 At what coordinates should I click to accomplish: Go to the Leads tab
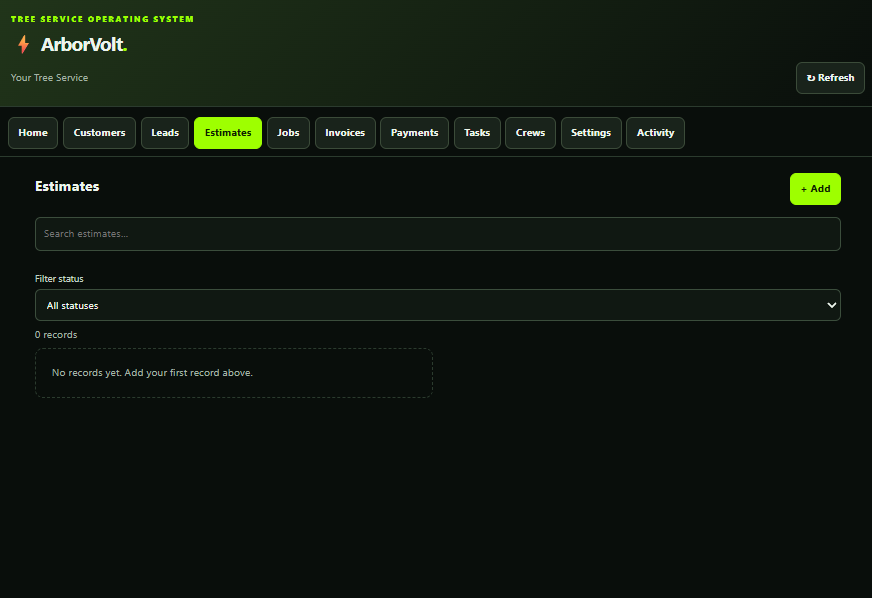[165, 133]
